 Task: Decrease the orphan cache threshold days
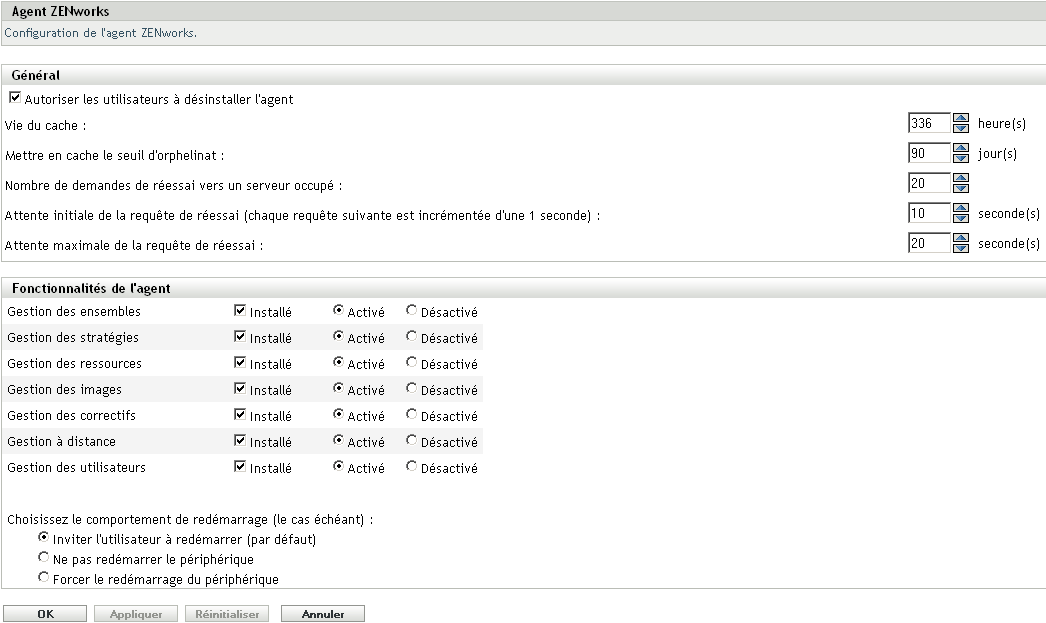[960, 157]
